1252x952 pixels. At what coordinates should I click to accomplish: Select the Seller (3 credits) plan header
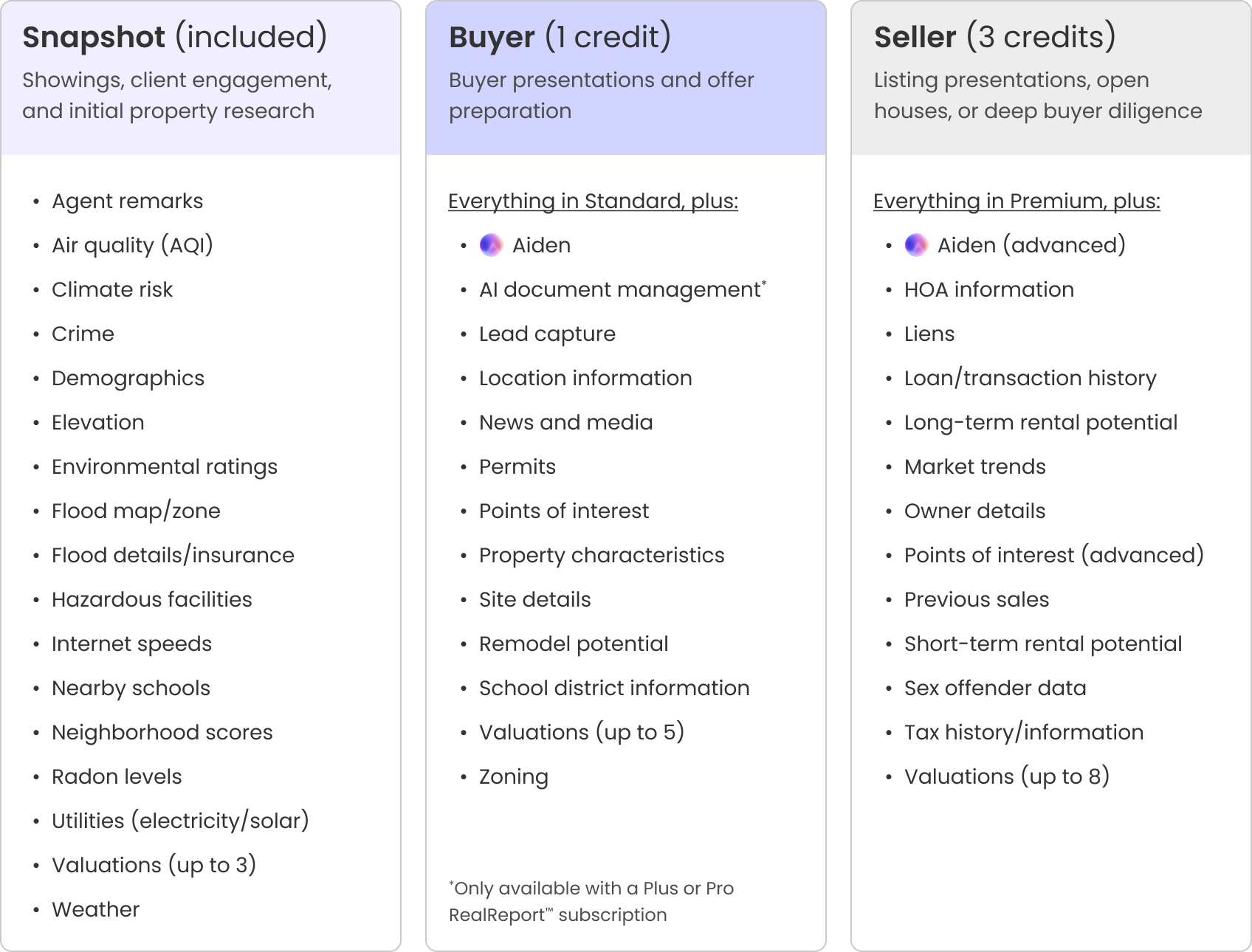point(995,37)
